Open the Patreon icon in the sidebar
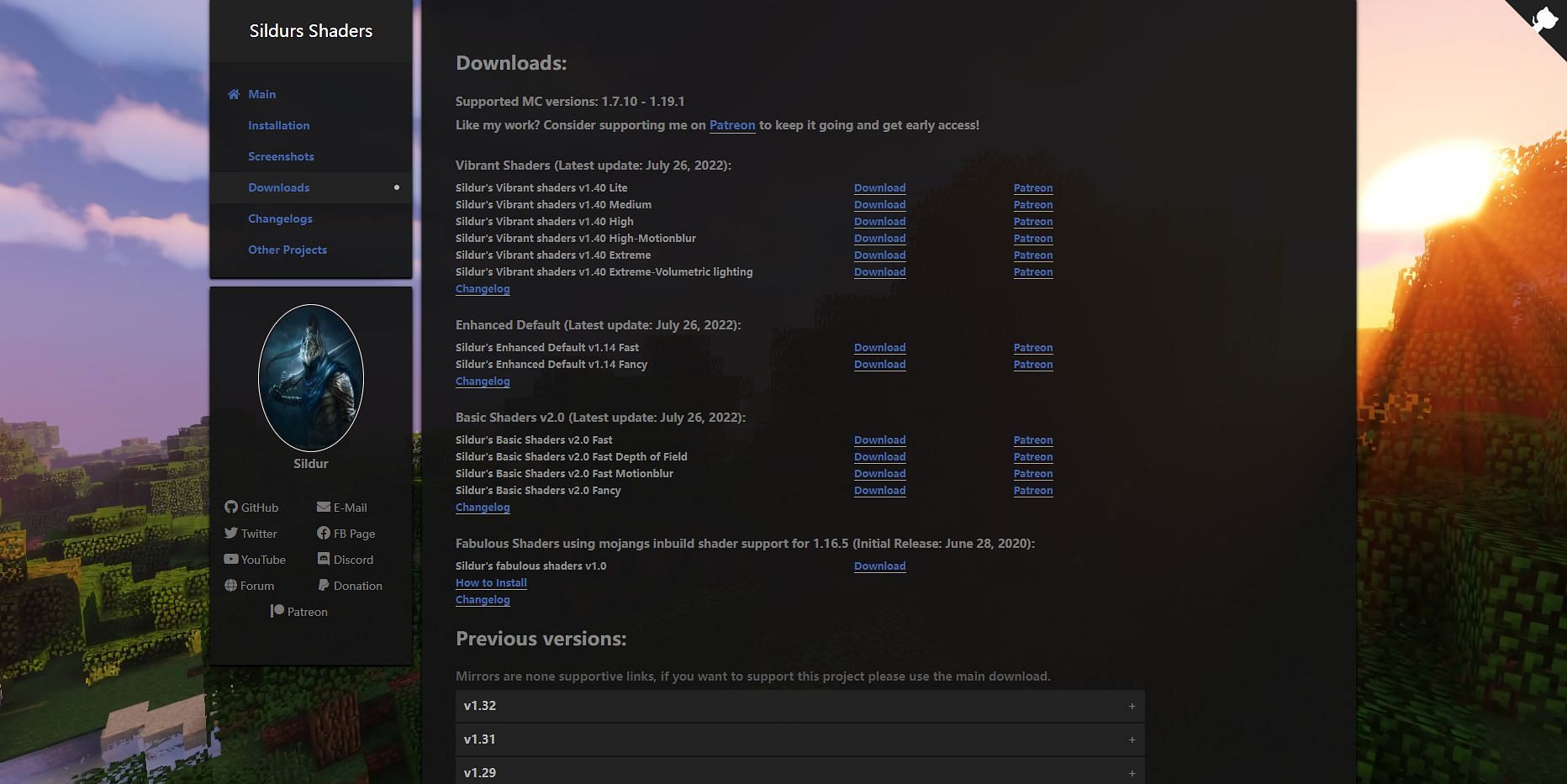Viewport: 1567px width, 784px height. click(277, 611)
